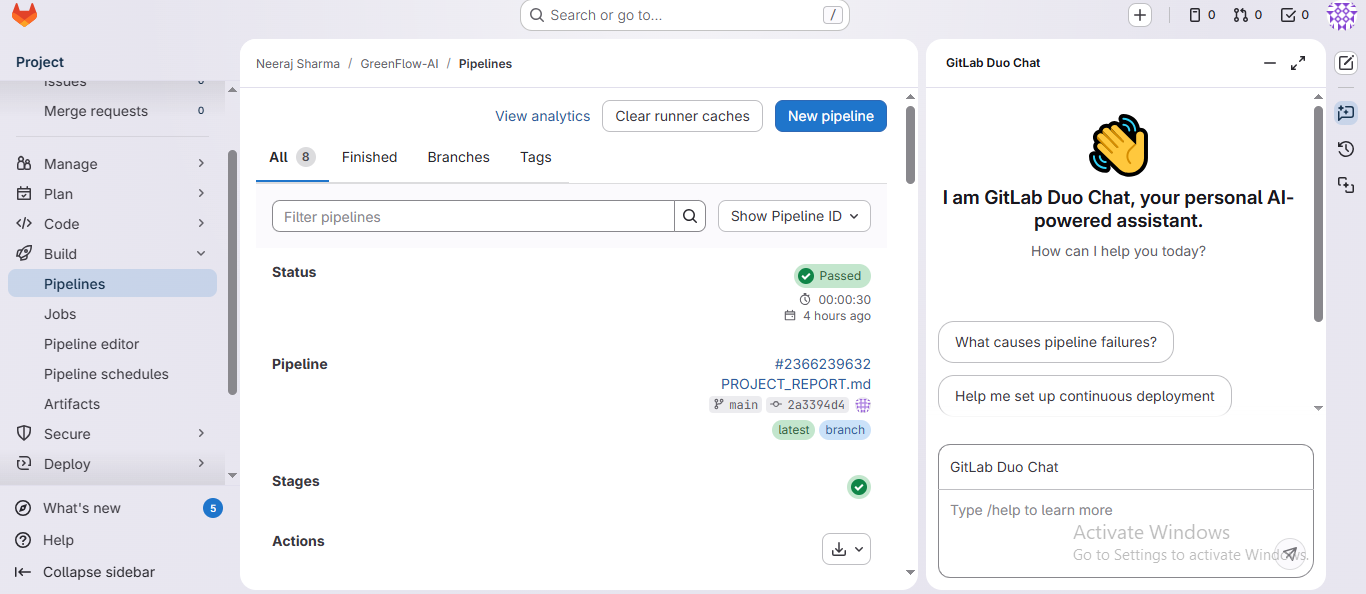
Task: Click the What causes pipeline failures suggestion
Action: (1056, 342)
